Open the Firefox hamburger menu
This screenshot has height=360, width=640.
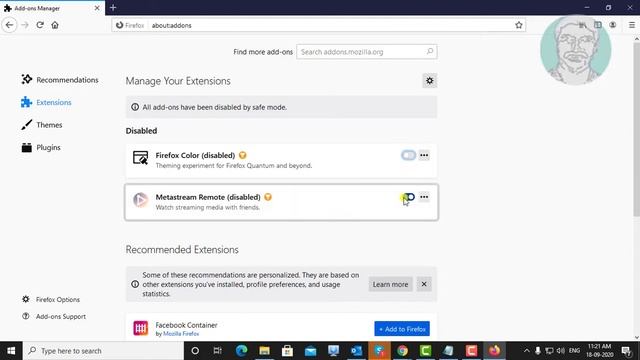coord(631,25)
